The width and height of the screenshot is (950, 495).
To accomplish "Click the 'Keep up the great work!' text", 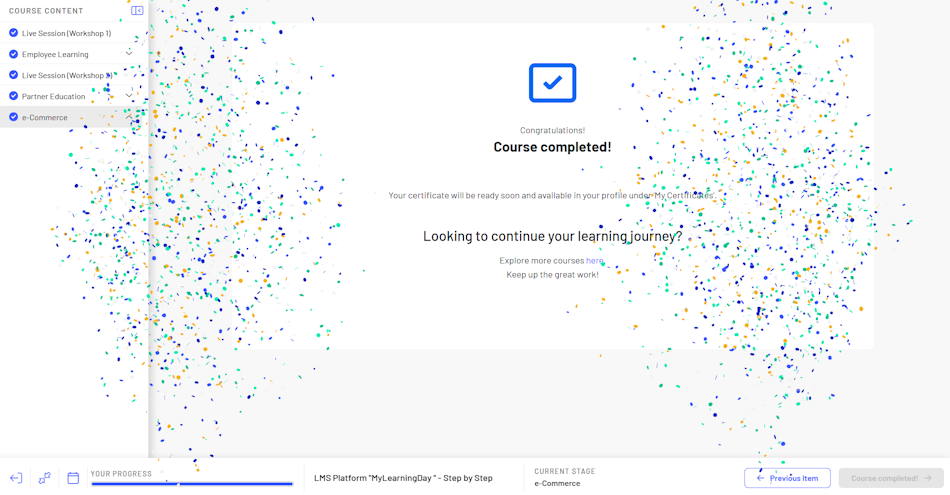I will click(x=552, y=274).
